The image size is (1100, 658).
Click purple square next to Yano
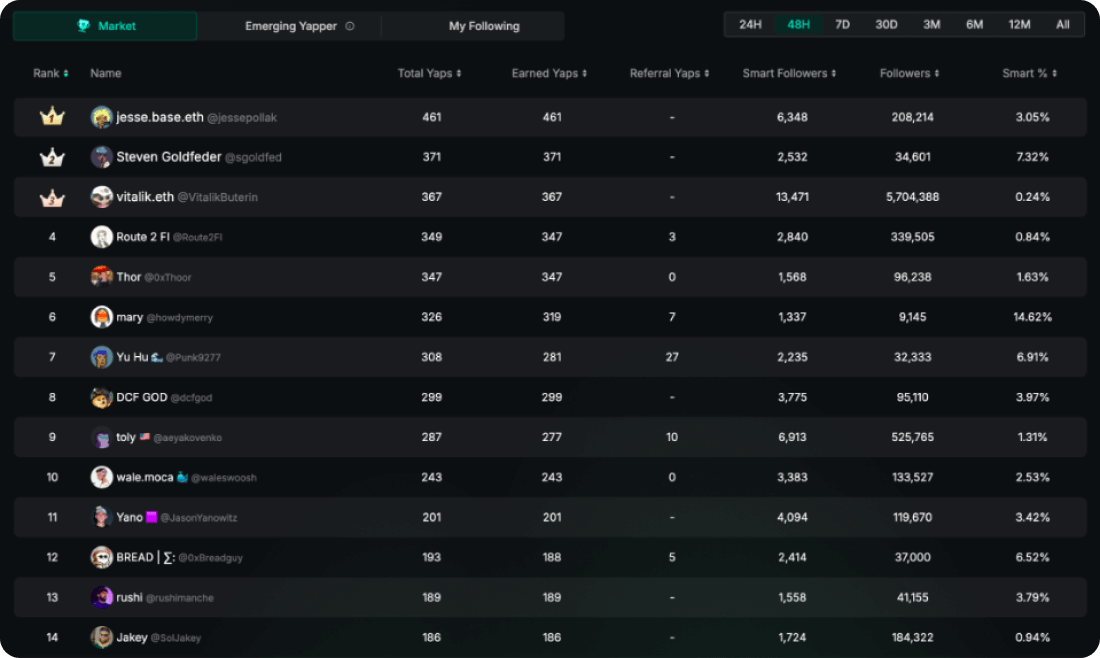pos(152,517)
